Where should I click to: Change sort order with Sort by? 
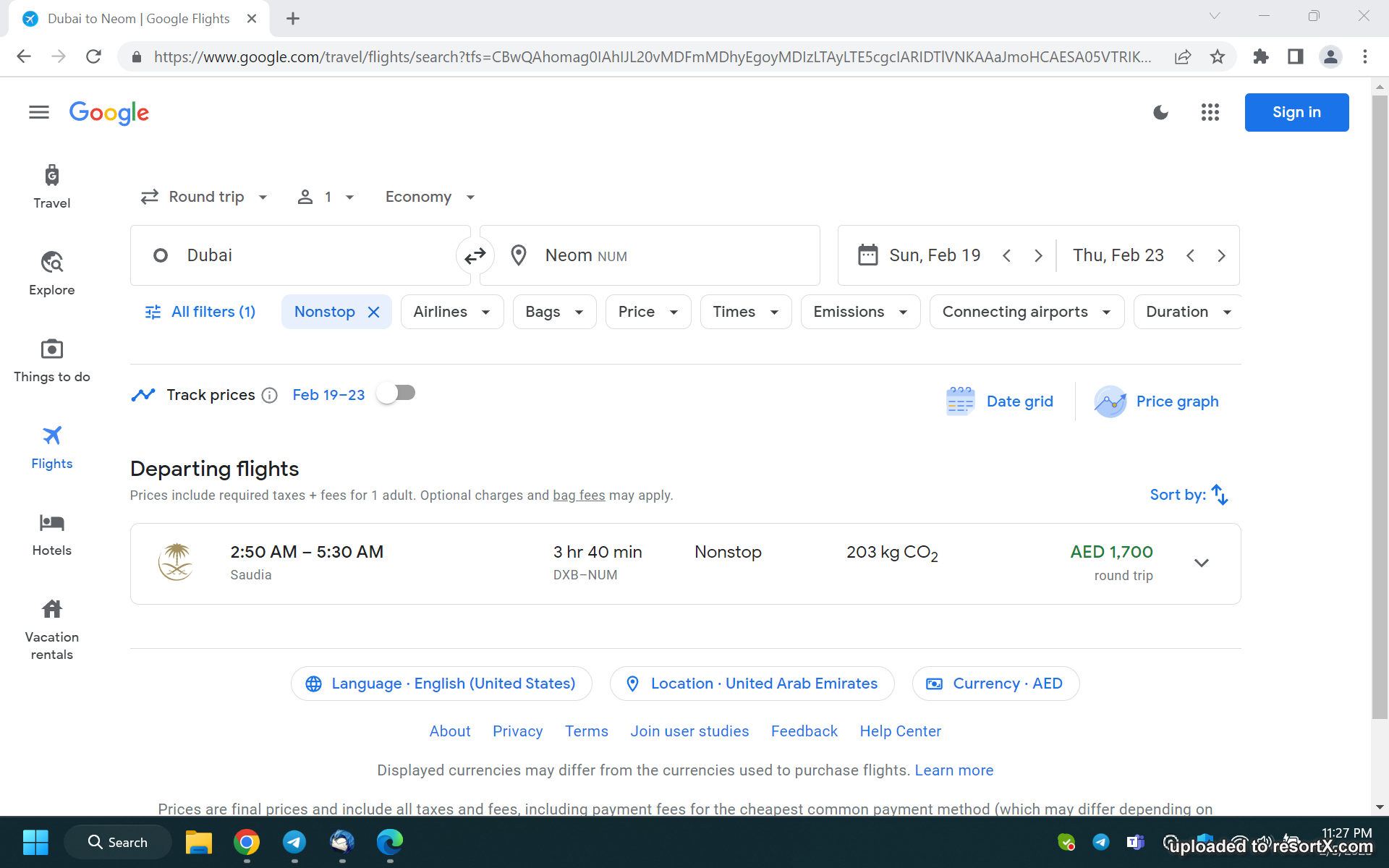point(1189,495)
